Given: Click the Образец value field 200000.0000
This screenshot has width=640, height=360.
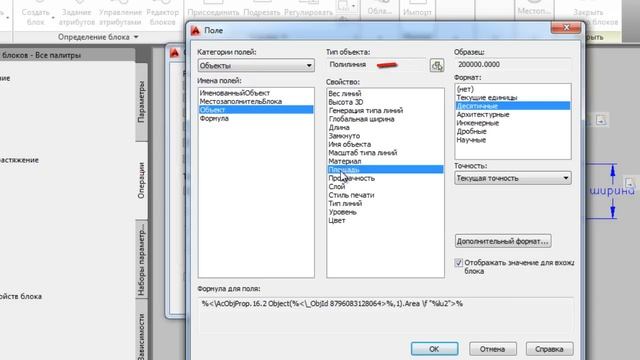Looking at the screenshot, I should (513, 64).
